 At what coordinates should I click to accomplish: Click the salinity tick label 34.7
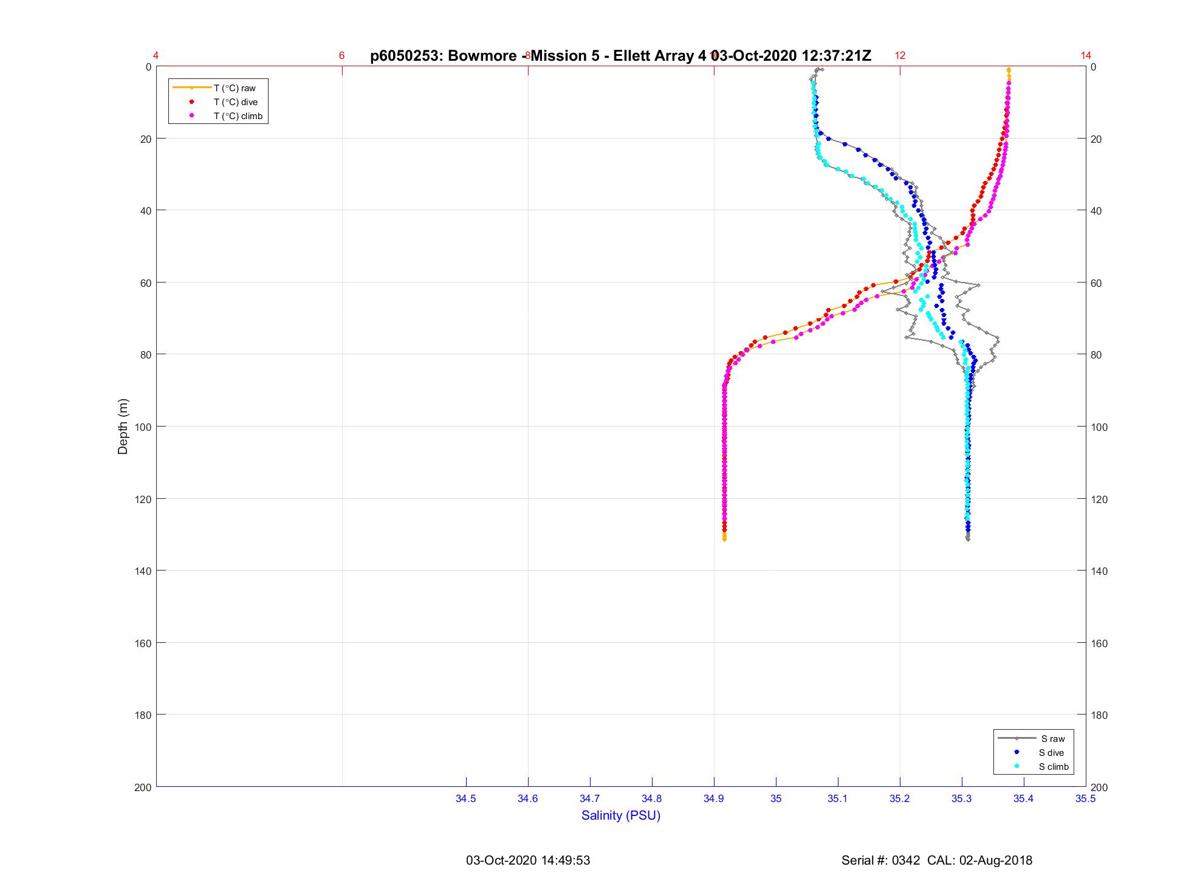(x=590, y=799)
